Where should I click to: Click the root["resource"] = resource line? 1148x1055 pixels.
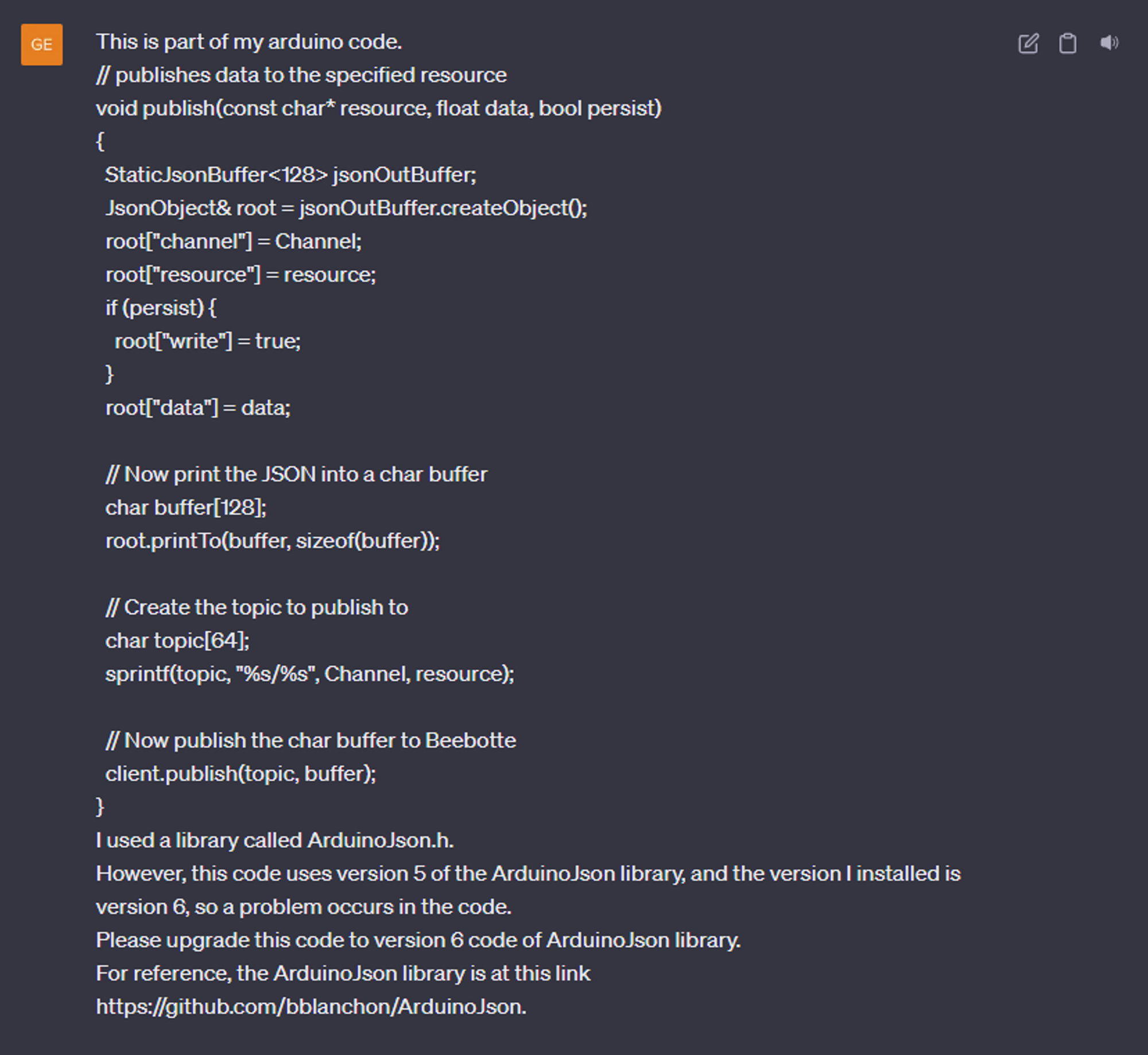241,275
